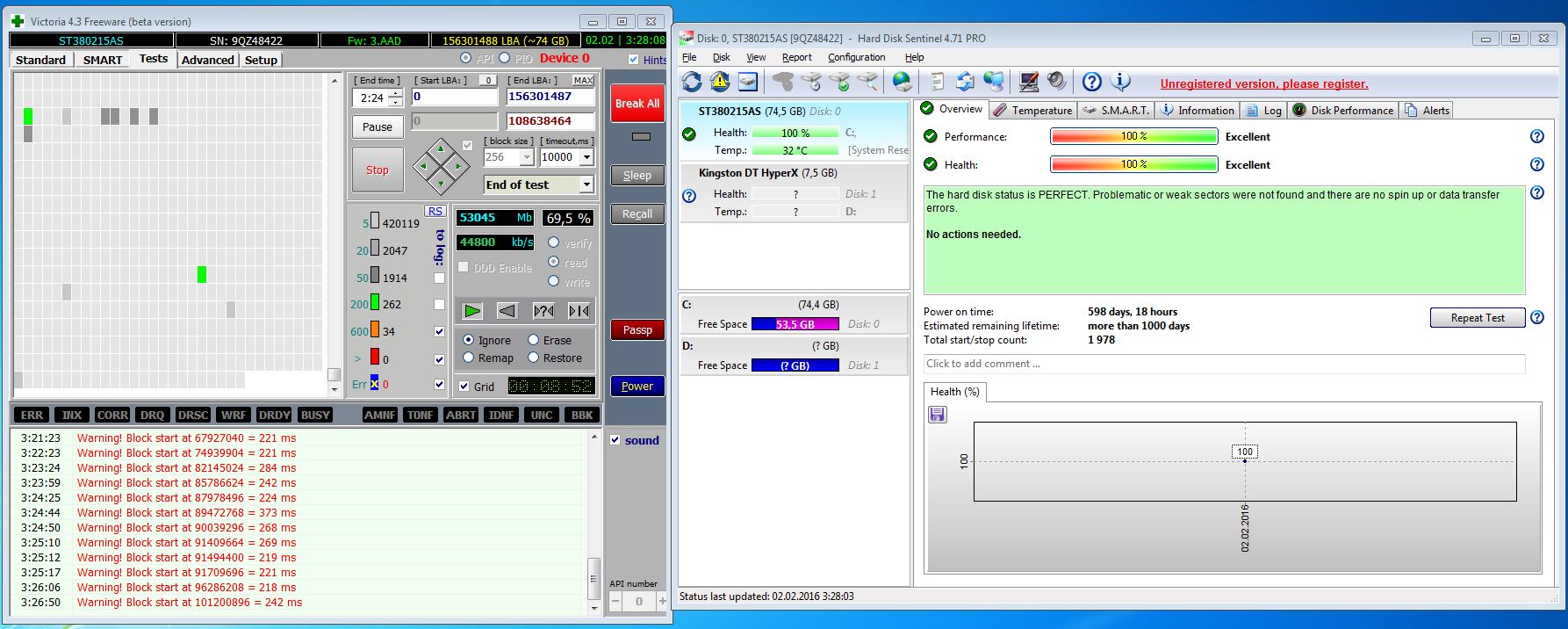Open the End of test dropdown

coord(586,184)
